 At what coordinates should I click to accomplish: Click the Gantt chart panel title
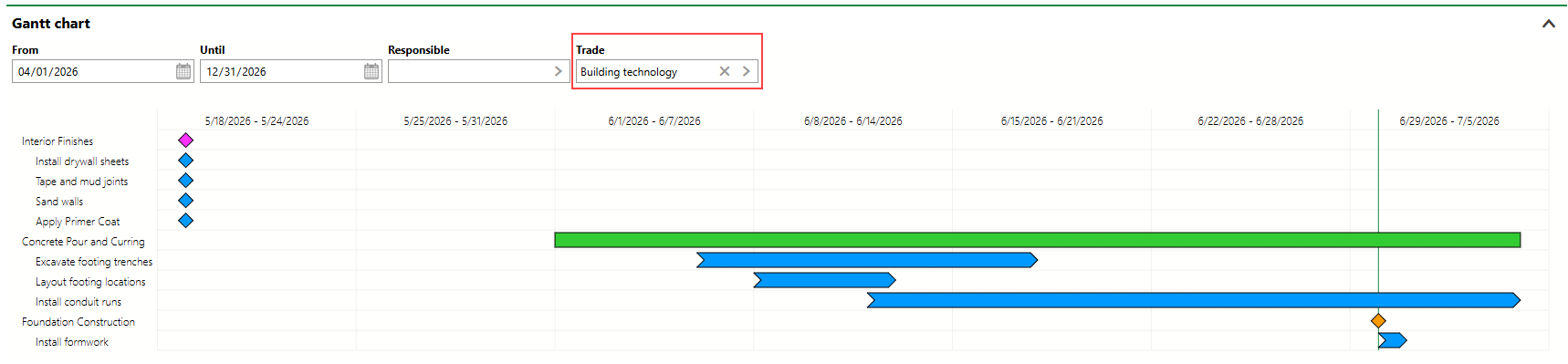[x=51, y=24]
